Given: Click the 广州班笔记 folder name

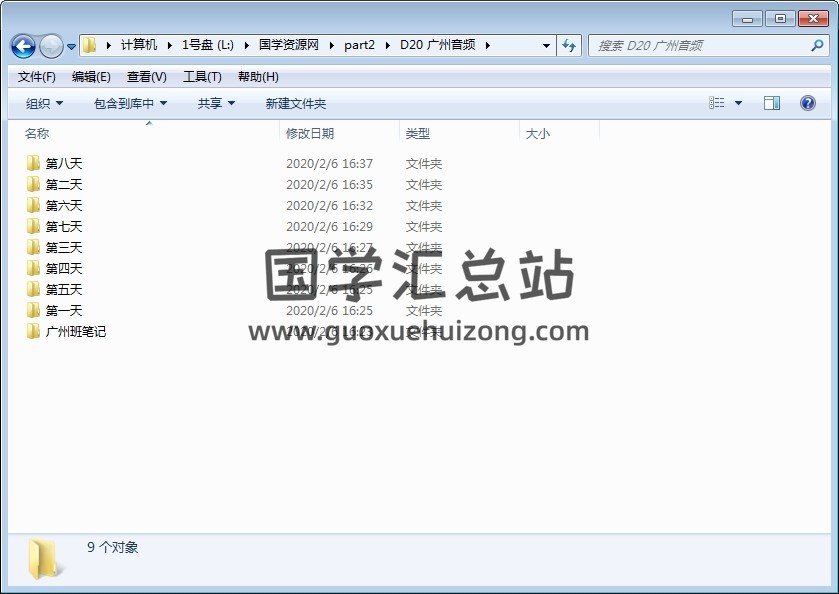Looking at the screenshot, I should [x=76, y=332].
